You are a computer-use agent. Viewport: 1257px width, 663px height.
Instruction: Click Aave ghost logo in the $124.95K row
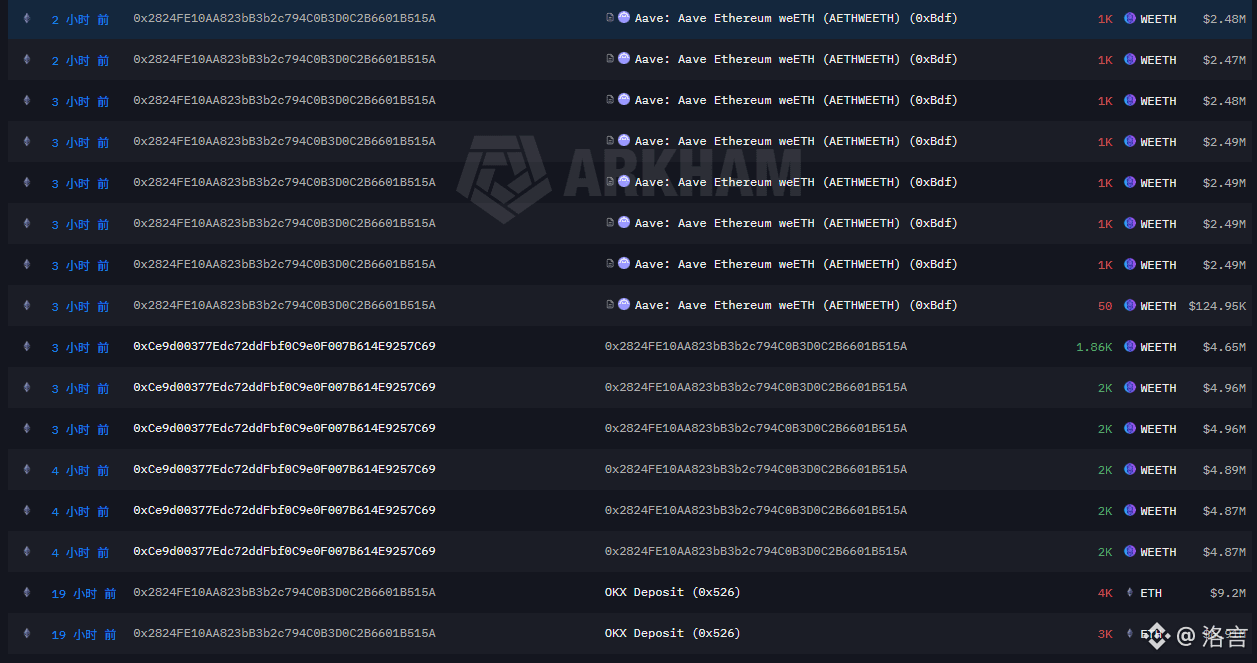pyautogui.click(x=624, y=305)
